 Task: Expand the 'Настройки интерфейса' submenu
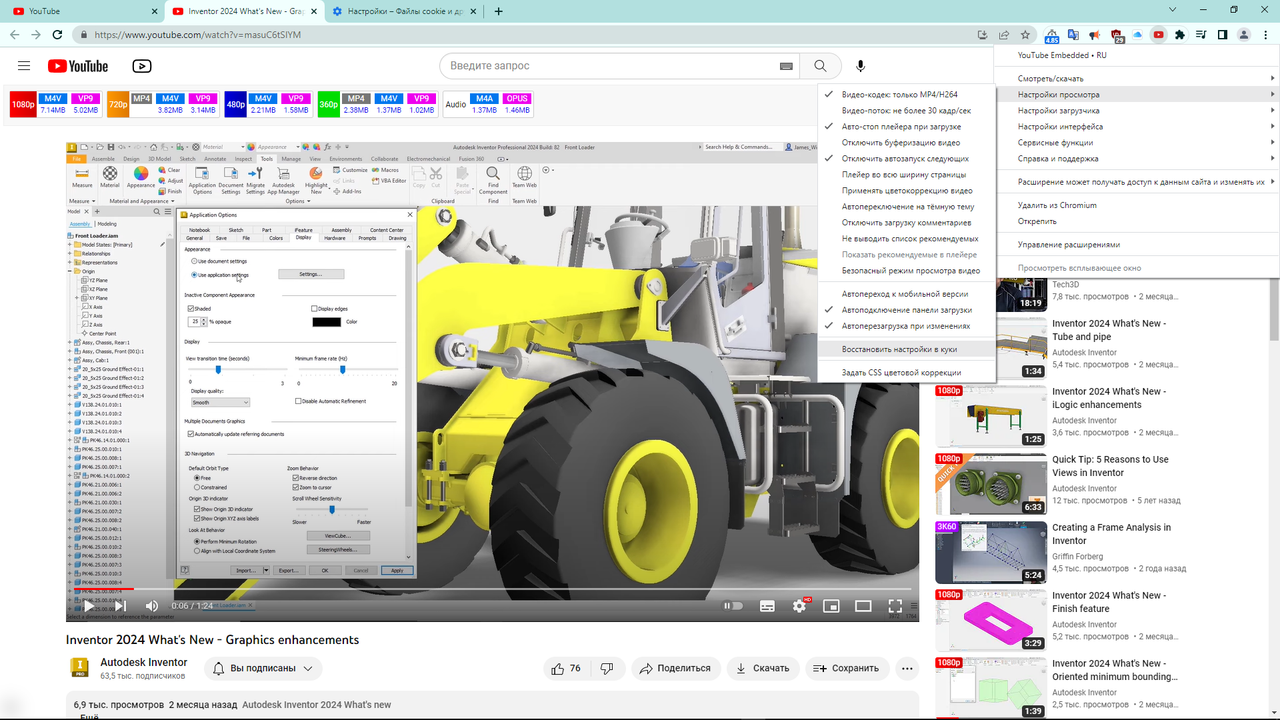(1137, 127)
